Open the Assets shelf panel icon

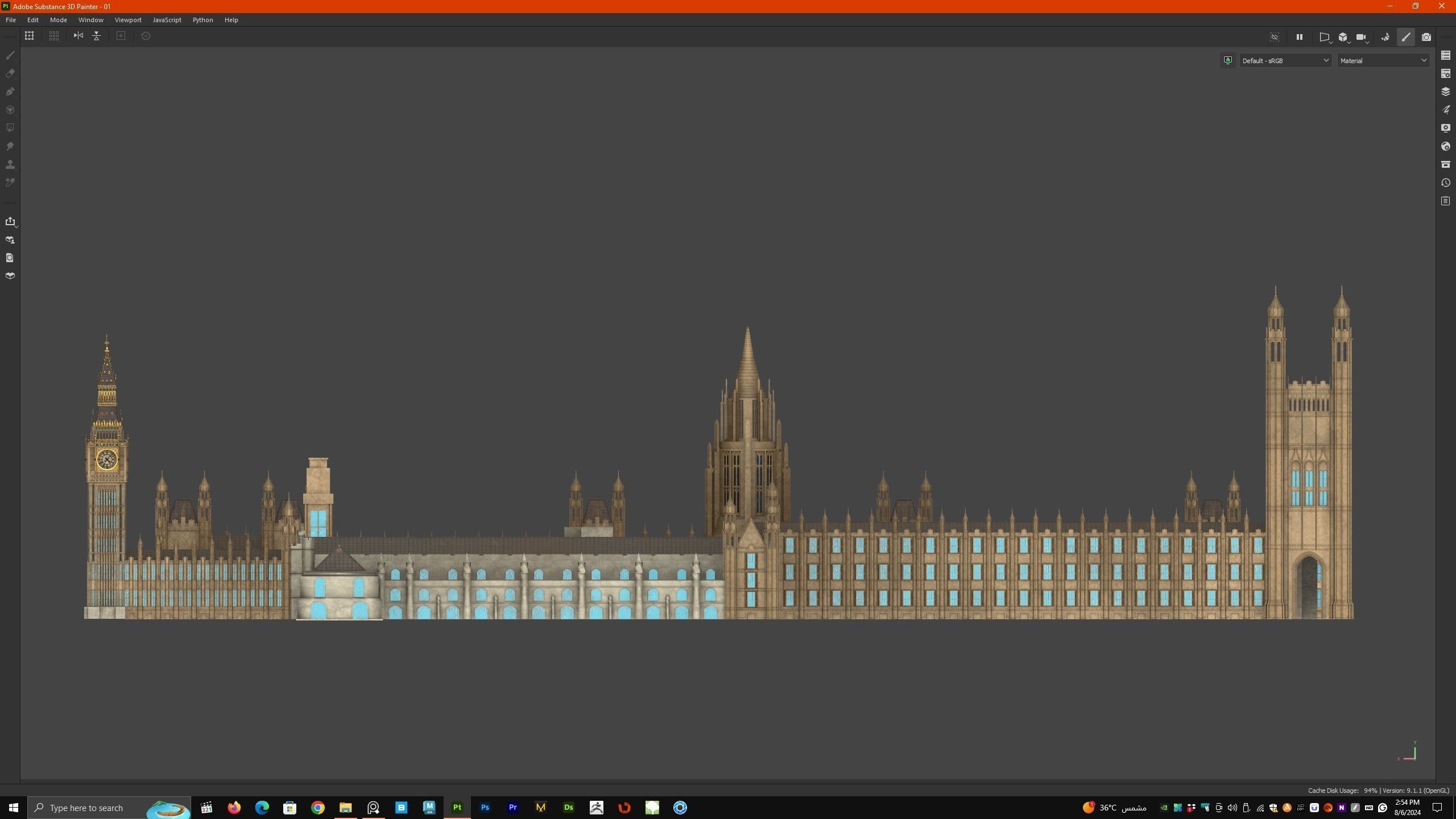(x=1445, y=164)
